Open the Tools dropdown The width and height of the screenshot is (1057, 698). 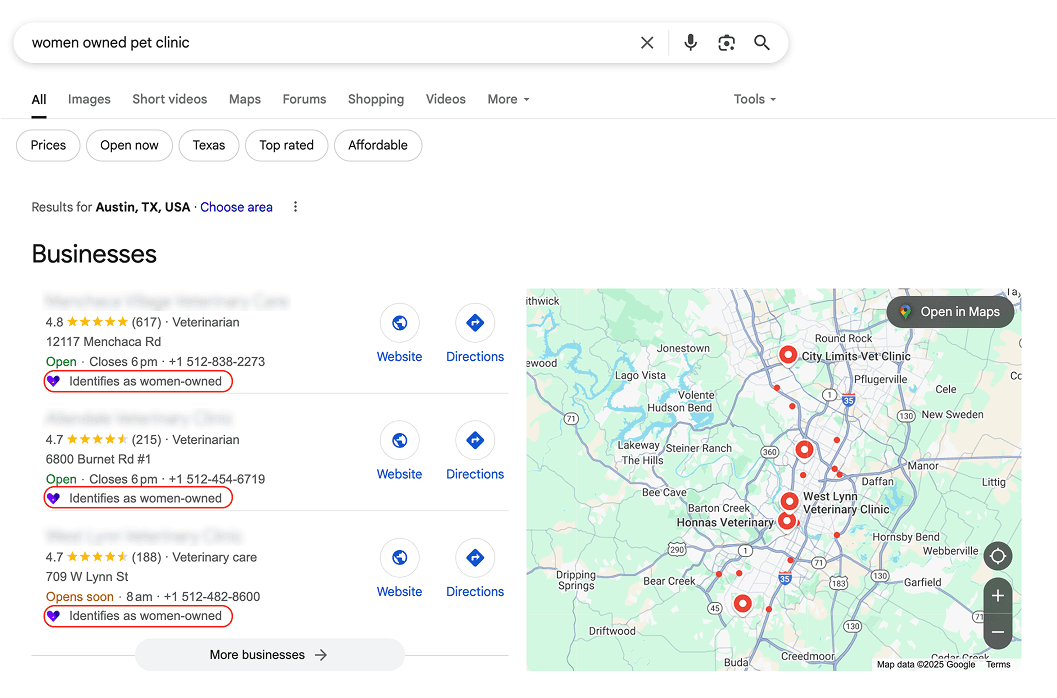tap(754, 99)
